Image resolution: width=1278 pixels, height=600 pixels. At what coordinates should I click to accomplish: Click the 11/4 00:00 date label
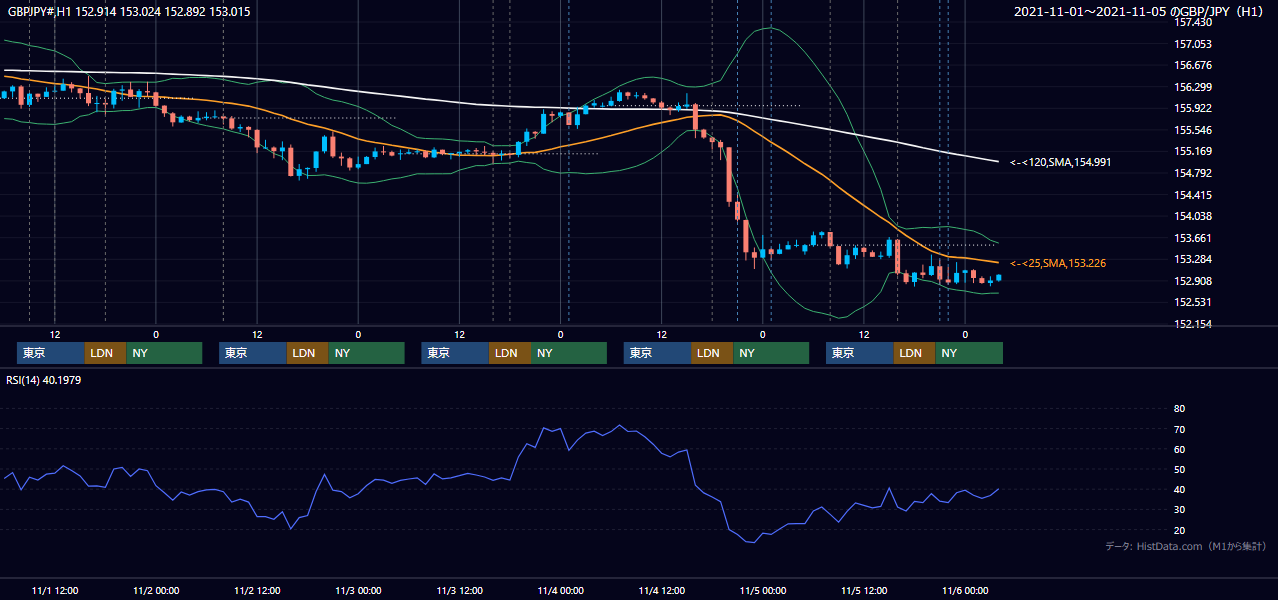point(561,591)
